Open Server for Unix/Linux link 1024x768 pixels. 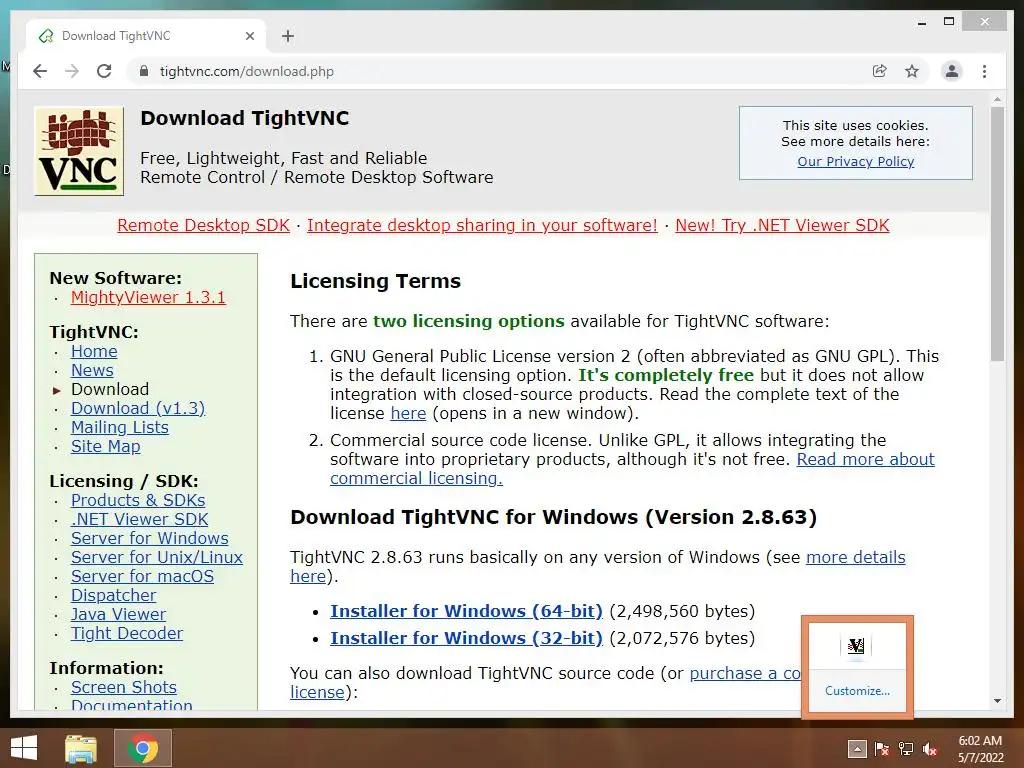pos(157,557)
